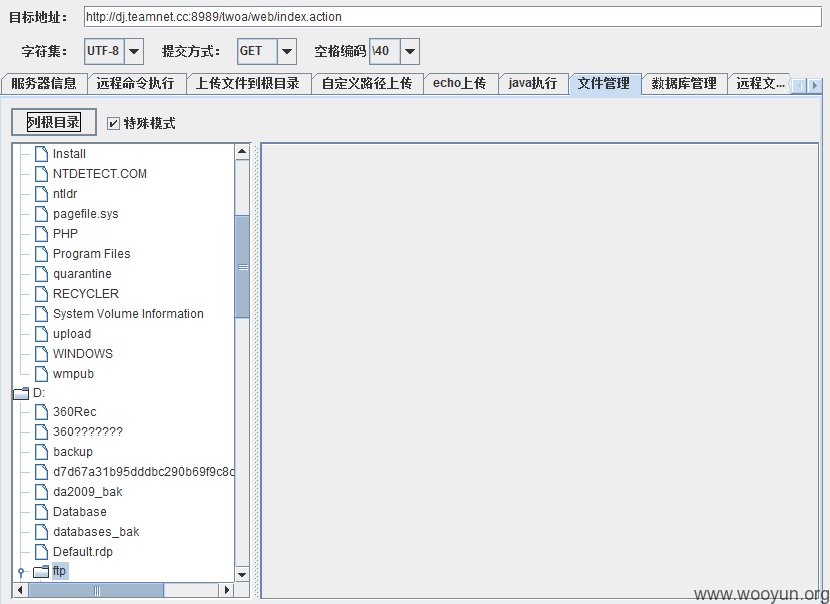Select the Default.rdp entry name
830x604 pixels.
[x=83, y=552]
